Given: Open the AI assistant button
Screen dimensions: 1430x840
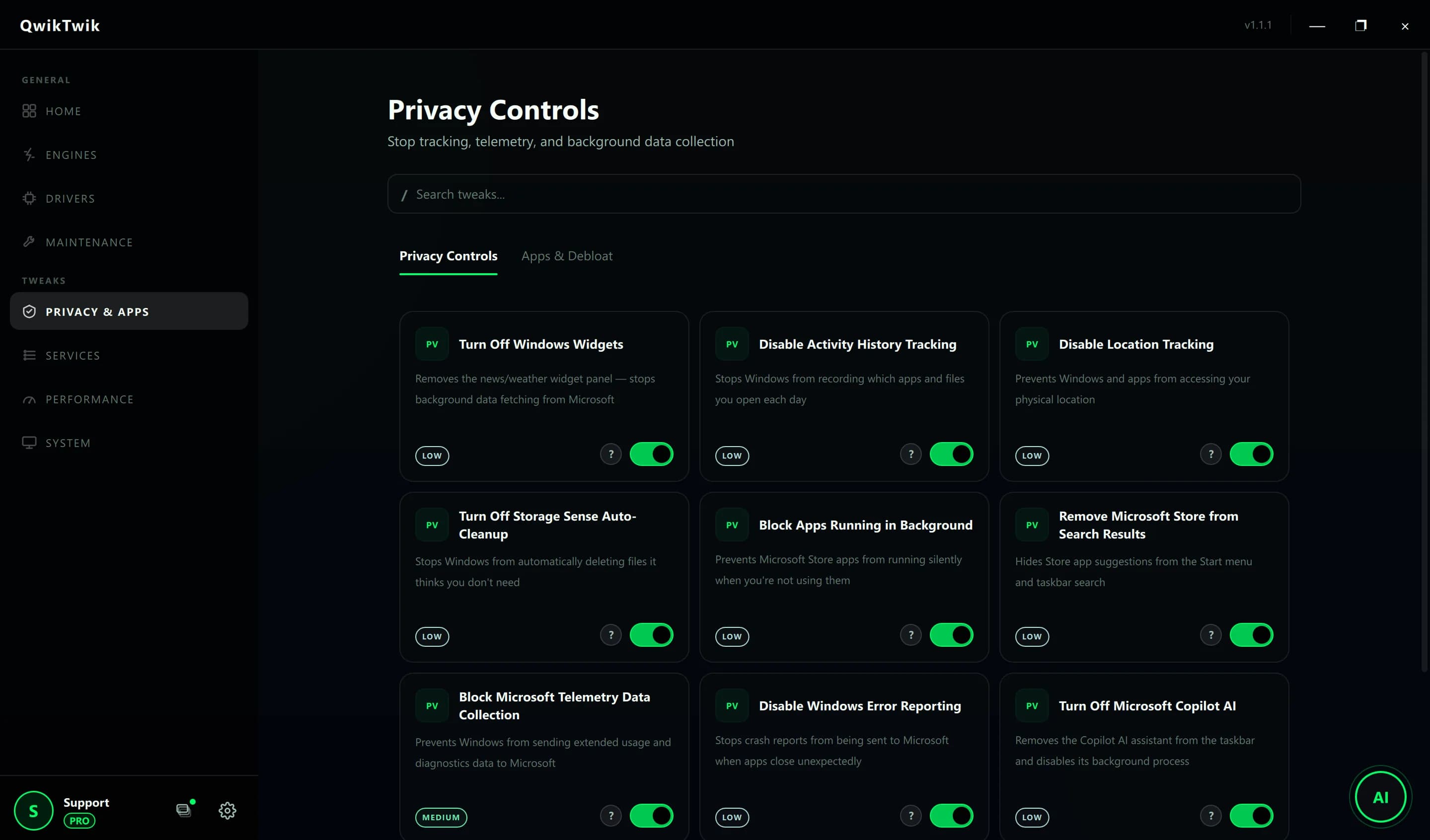Looking at the screenshot, I should tap(1380, 797).
